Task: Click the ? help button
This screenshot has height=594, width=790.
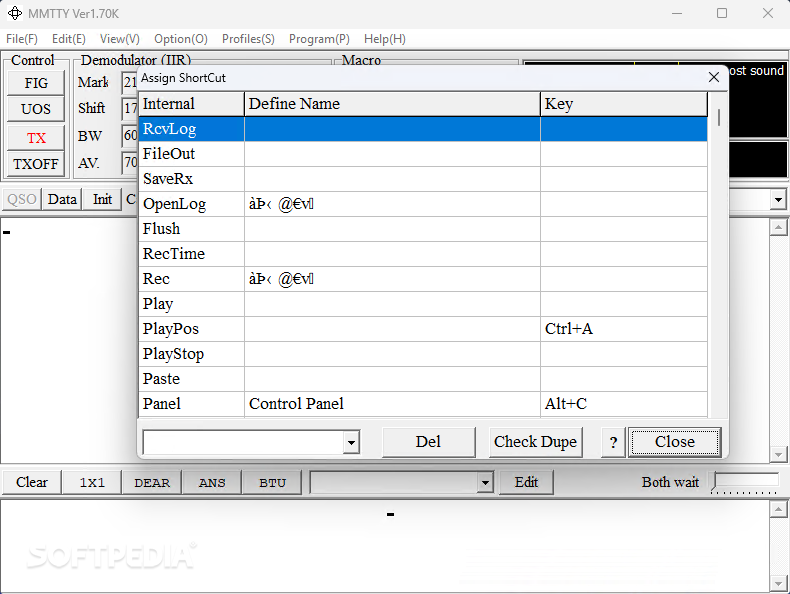Action: 613,442
